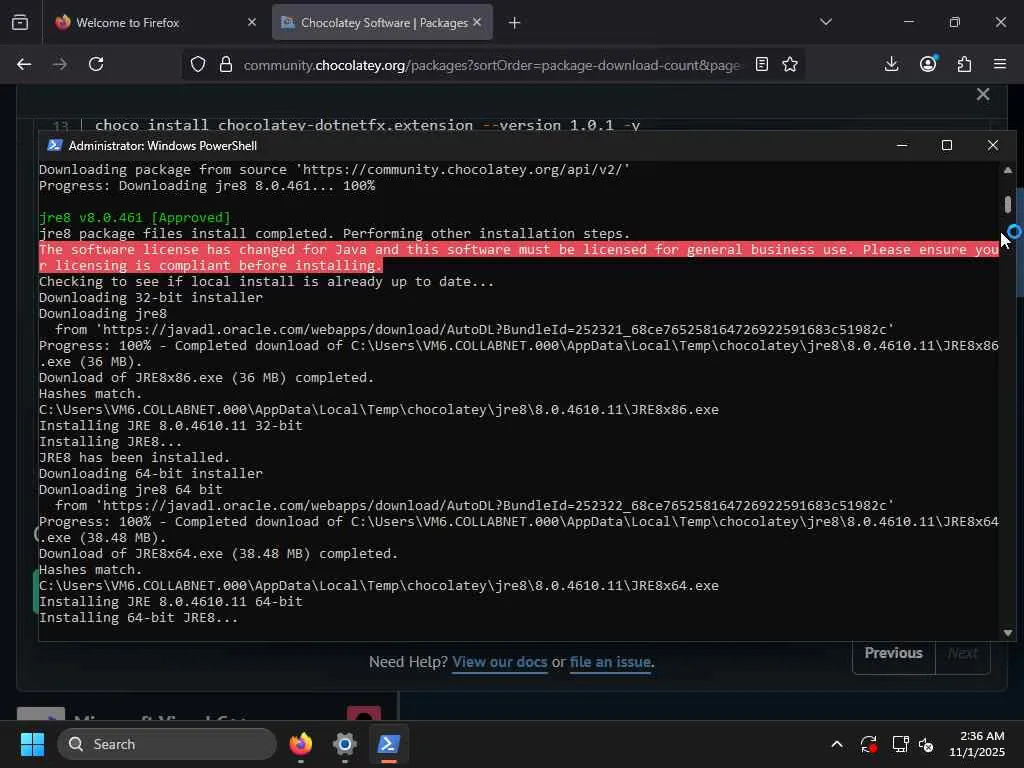
Task: Show hidden system tray icons
Action: [x=837, y=744]
